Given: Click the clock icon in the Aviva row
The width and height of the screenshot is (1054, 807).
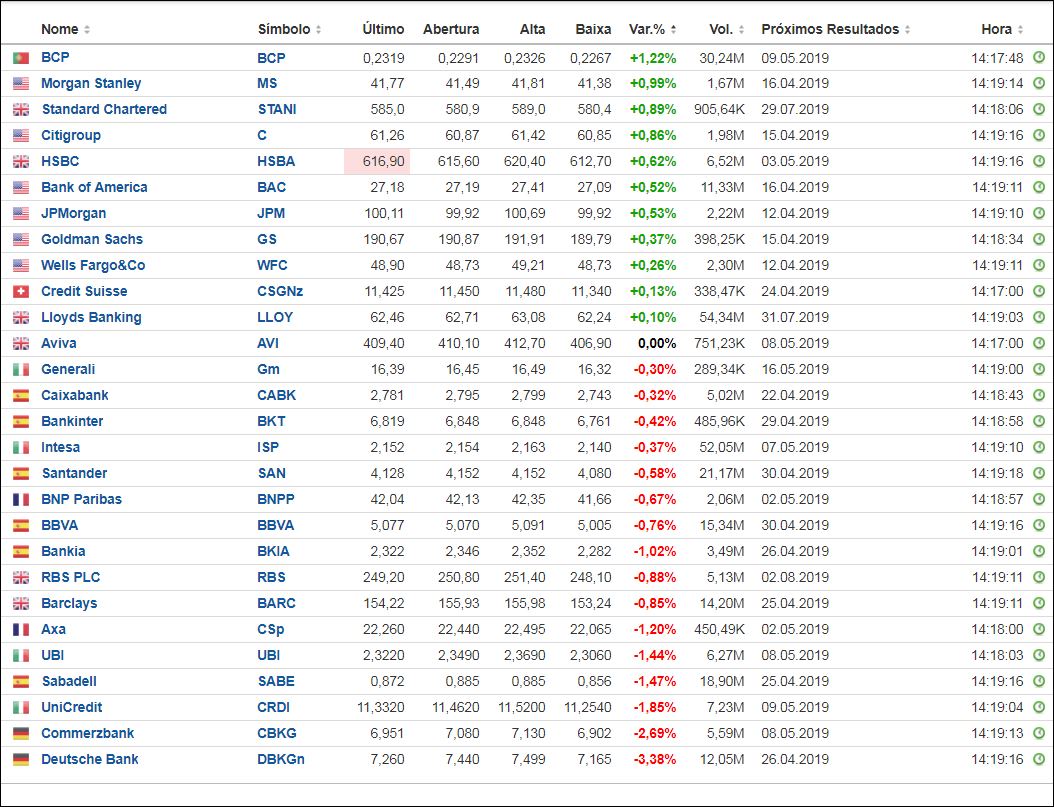Looking at the screenshot, I should 1039,344.
